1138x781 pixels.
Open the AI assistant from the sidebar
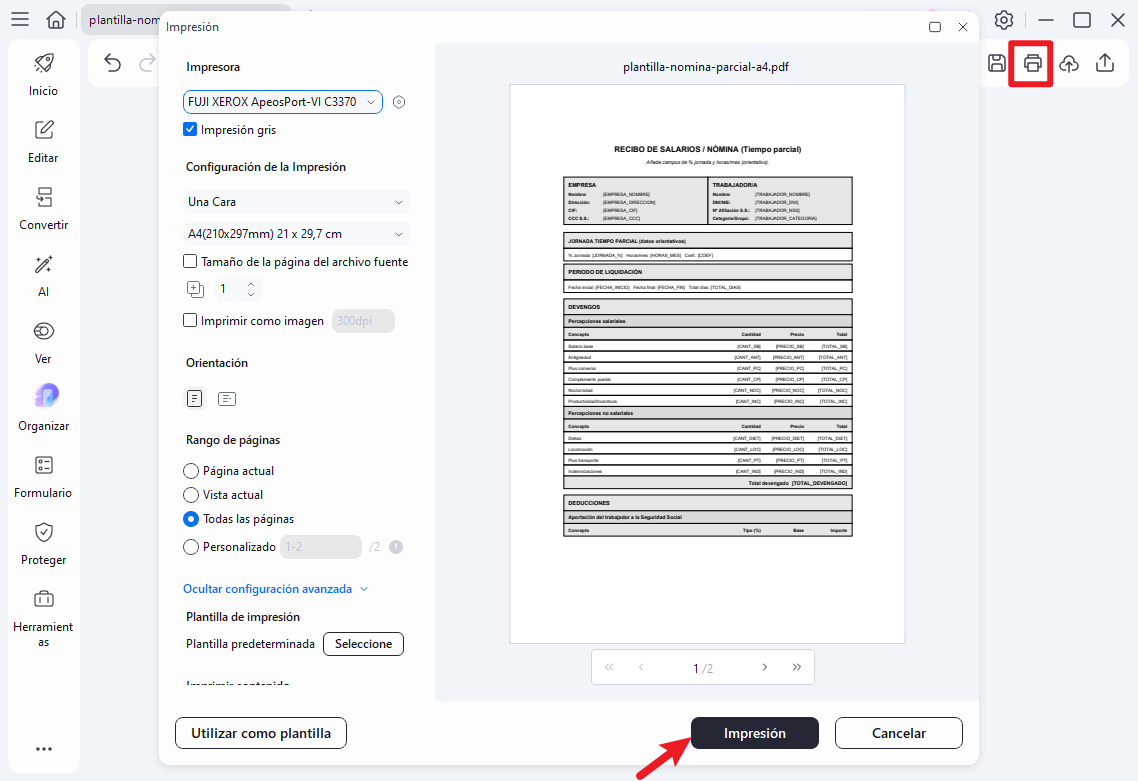[x=43, y=276]
